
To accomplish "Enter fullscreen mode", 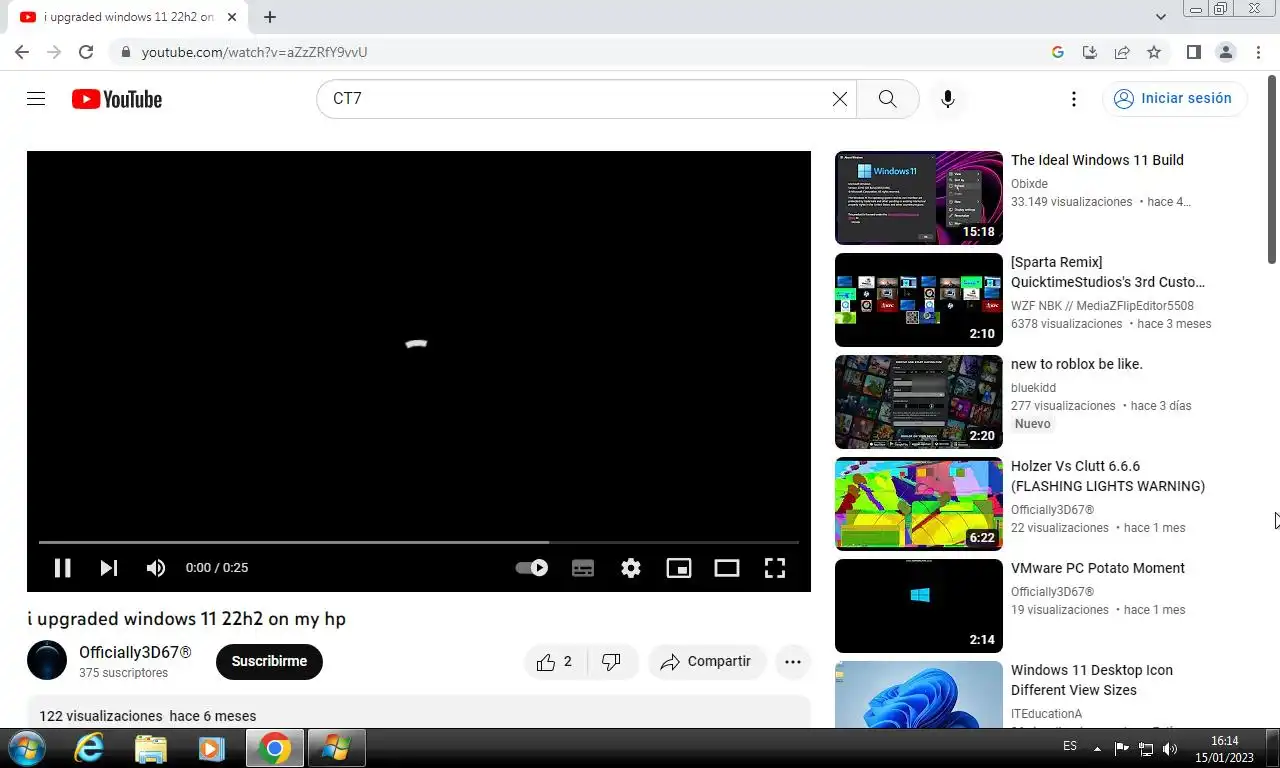I will (x=775, y=568).
